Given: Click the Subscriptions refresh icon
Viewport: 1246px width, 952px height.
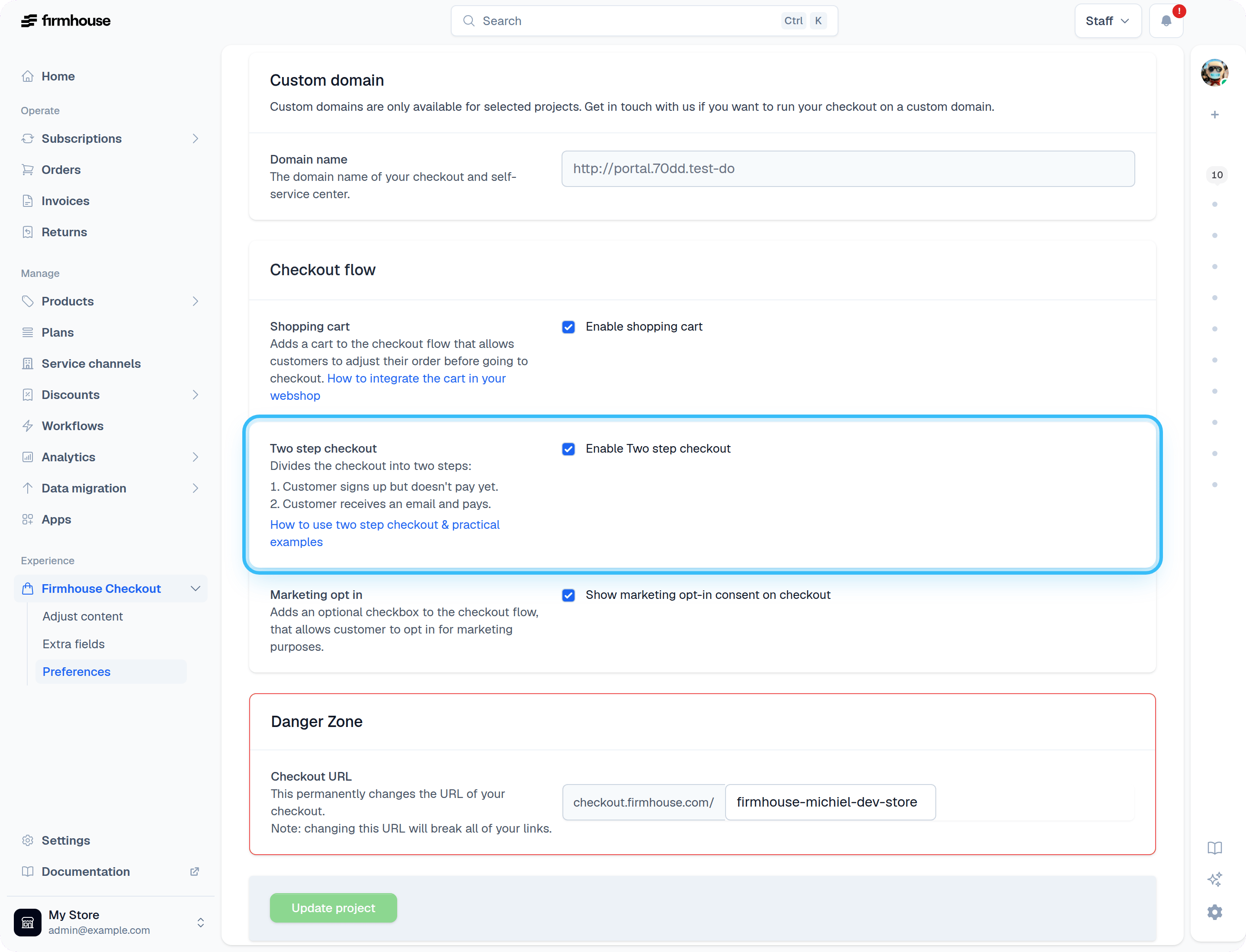Looking at the screenshot, I should [x=28, y=139].
